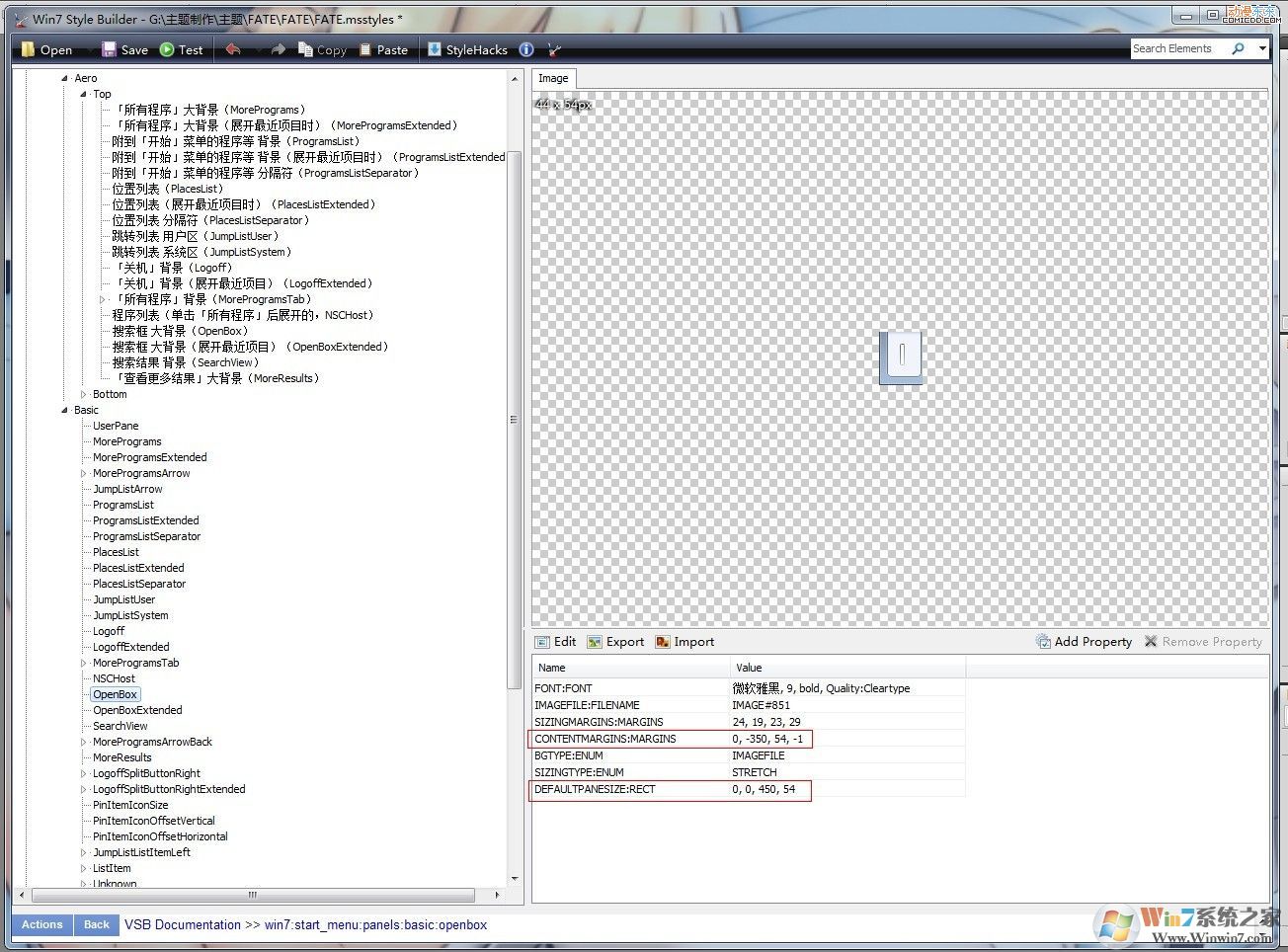Expand the MoreProgramsTab tree node
The height and width of the screenshot is (952, 1288).
[84, 662]
